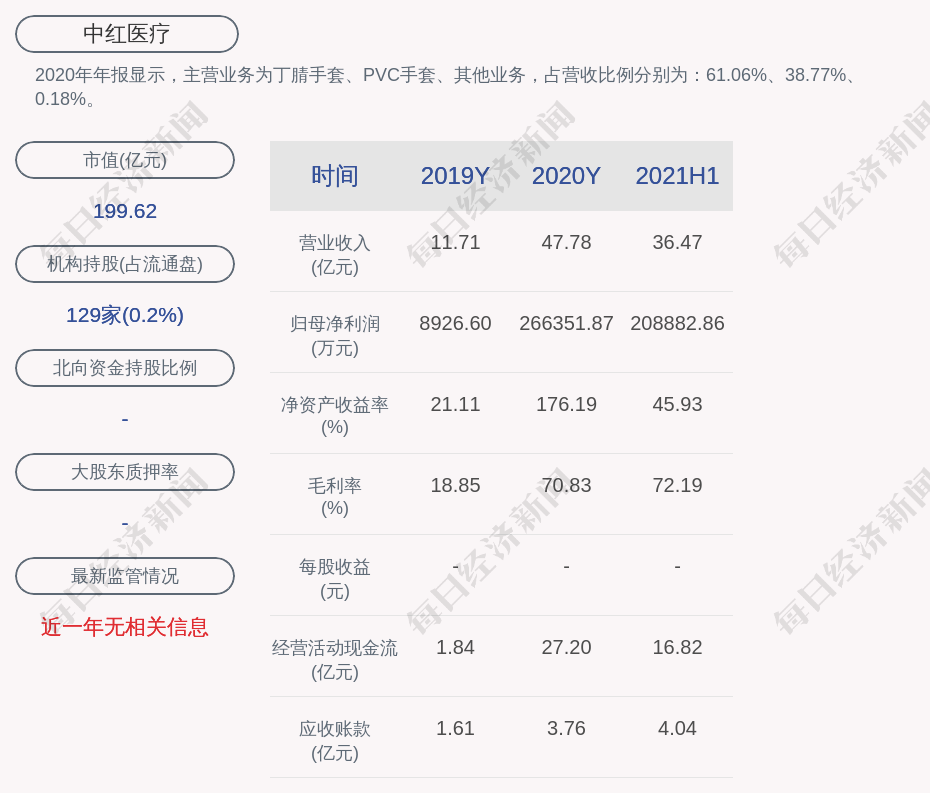
Task: Click the net profit cell 8926.60
Action: (456, 323)
